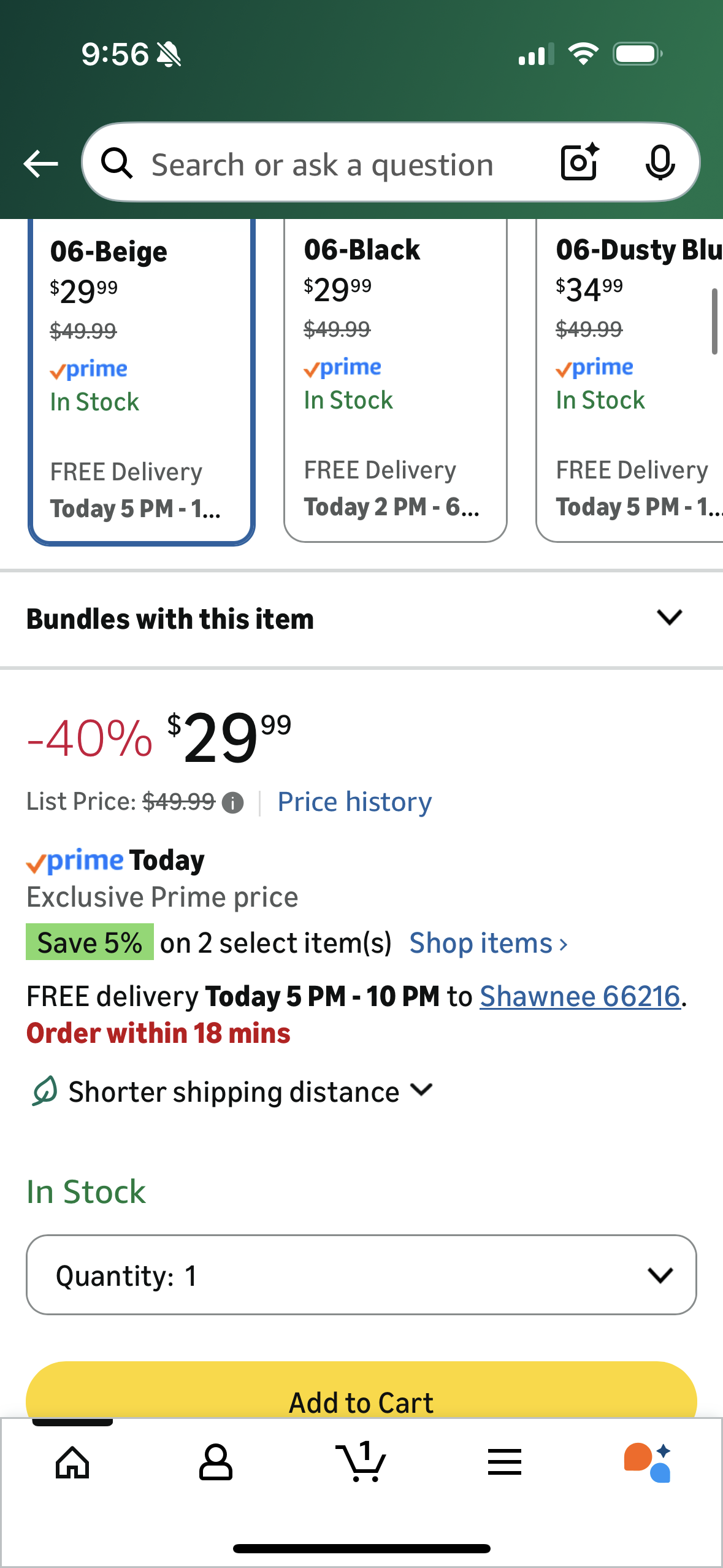The height and width of the screenshot is (1568, 723).
Task: Tap the camera lens search icon
Action: (580, 163)
